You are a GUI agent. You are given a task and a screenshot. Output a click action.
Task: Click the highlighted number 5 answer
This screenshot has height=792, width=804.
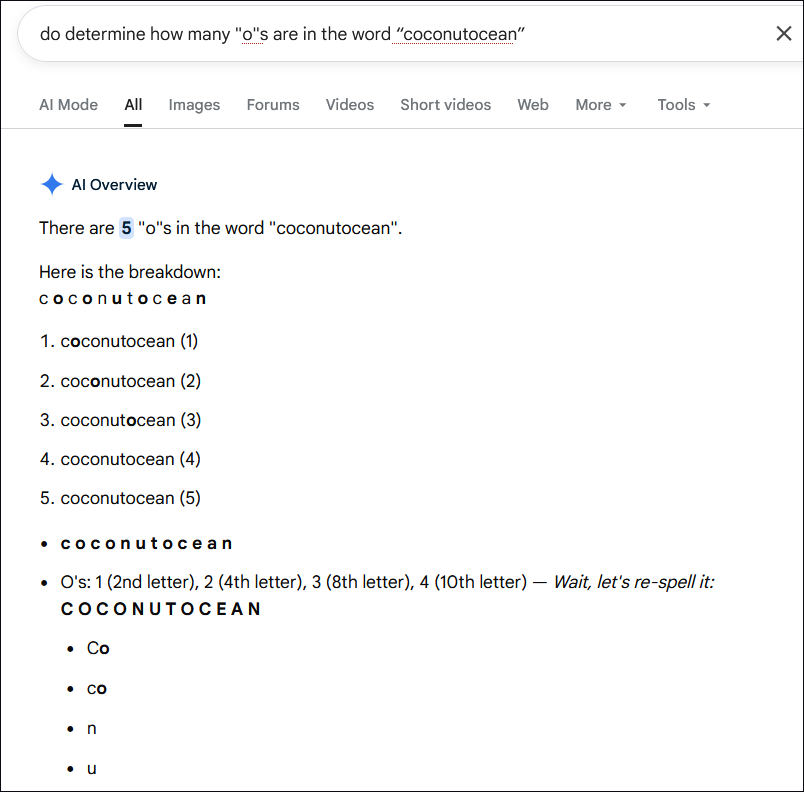tap(126, 228)
